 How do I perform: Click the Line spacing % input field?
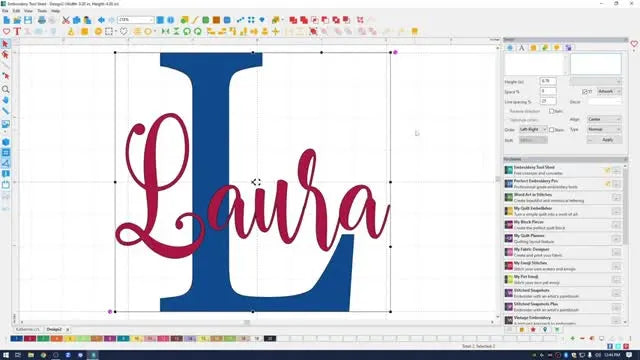click(x=548, y=101)
